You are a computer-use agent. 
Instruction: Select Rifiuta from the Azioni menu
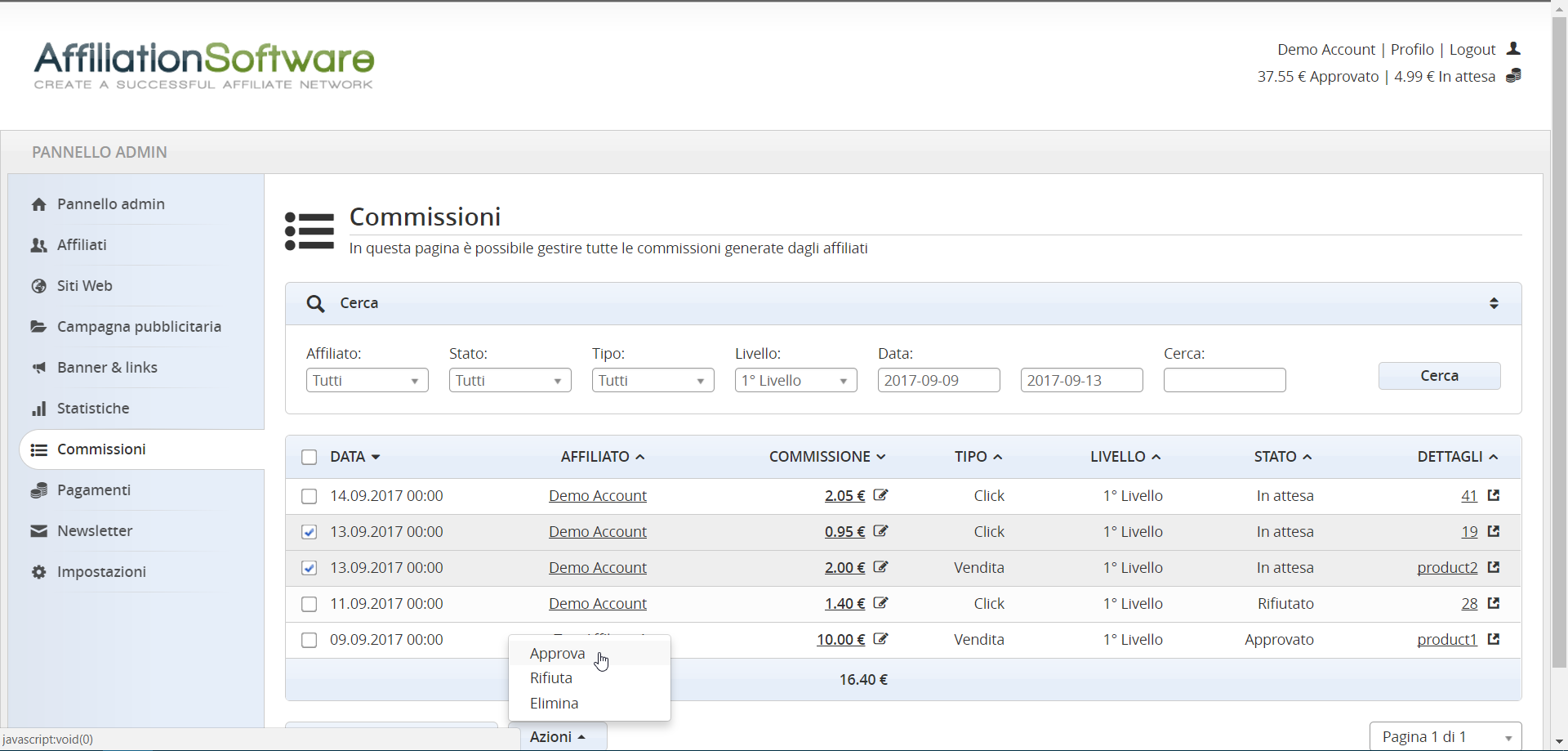pos(589,677)
